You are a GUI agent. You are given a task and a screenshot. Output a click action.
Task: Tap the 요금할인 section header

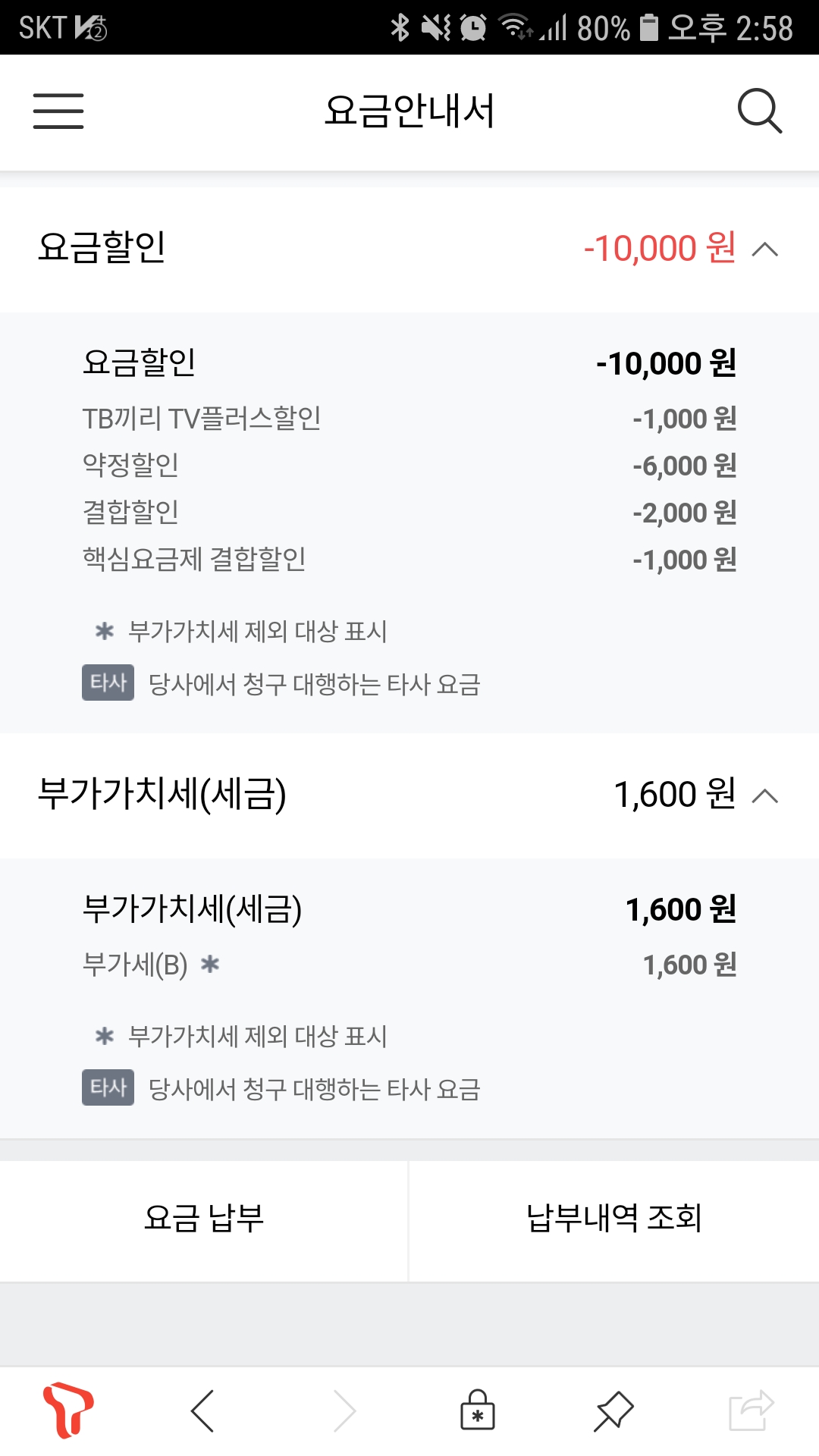102,248
